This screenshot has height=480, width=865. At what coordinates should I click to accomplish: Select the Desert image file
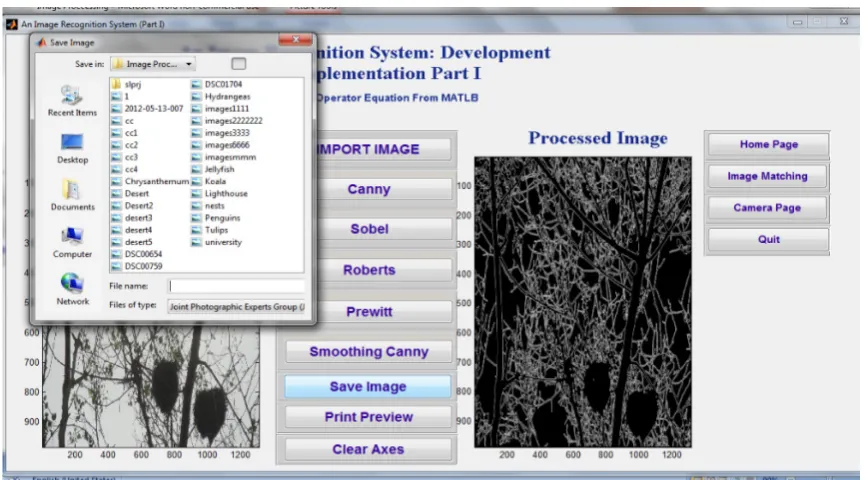[130, 194]
